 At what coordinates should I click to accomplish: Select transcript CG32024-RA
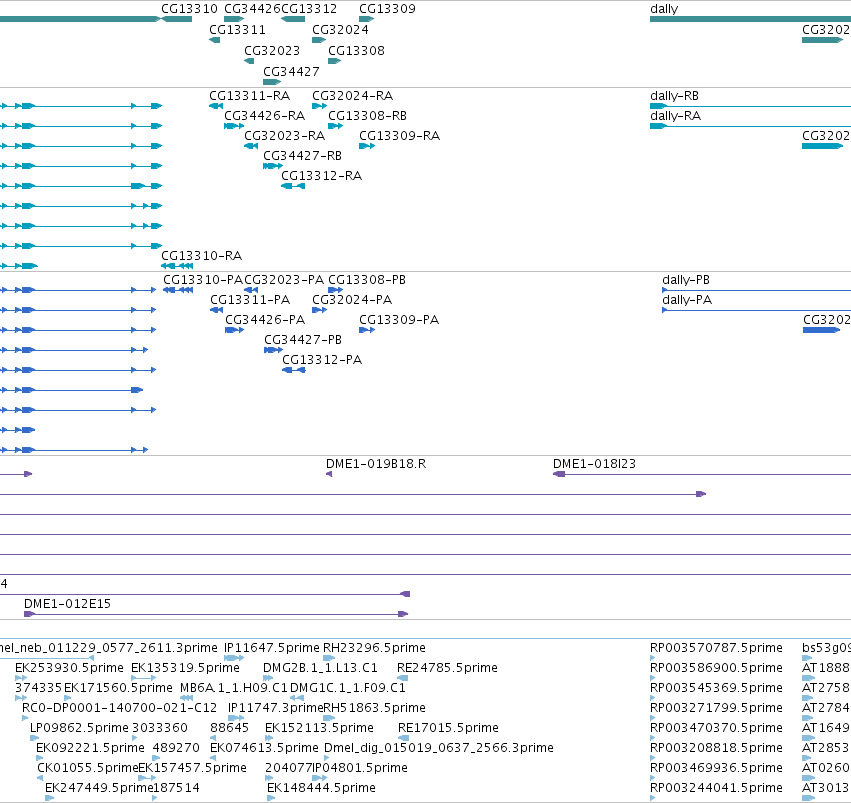tap(352, 96)
